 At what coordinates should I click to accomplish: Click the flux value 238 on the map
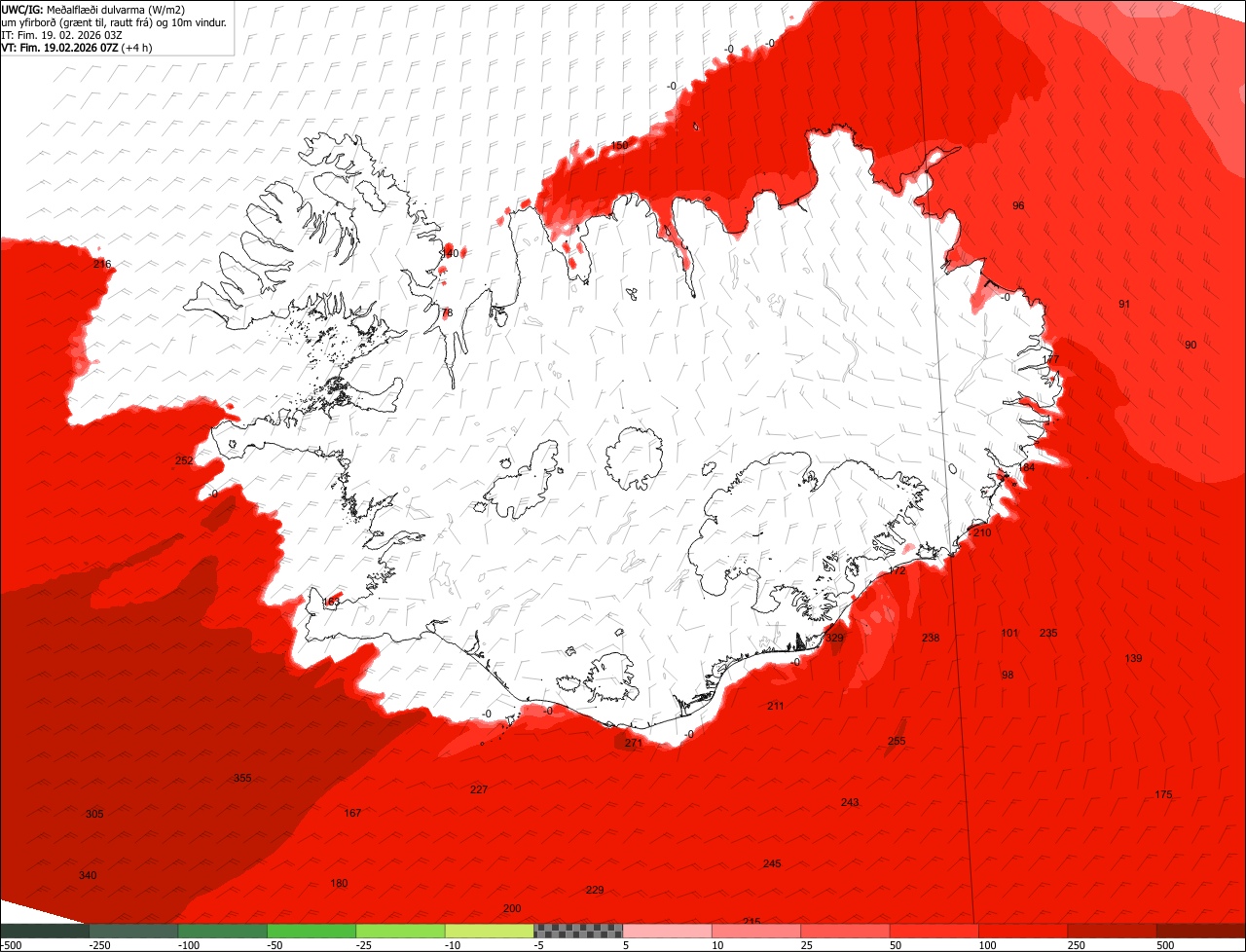pyautogui.click(x=931, y=638)
